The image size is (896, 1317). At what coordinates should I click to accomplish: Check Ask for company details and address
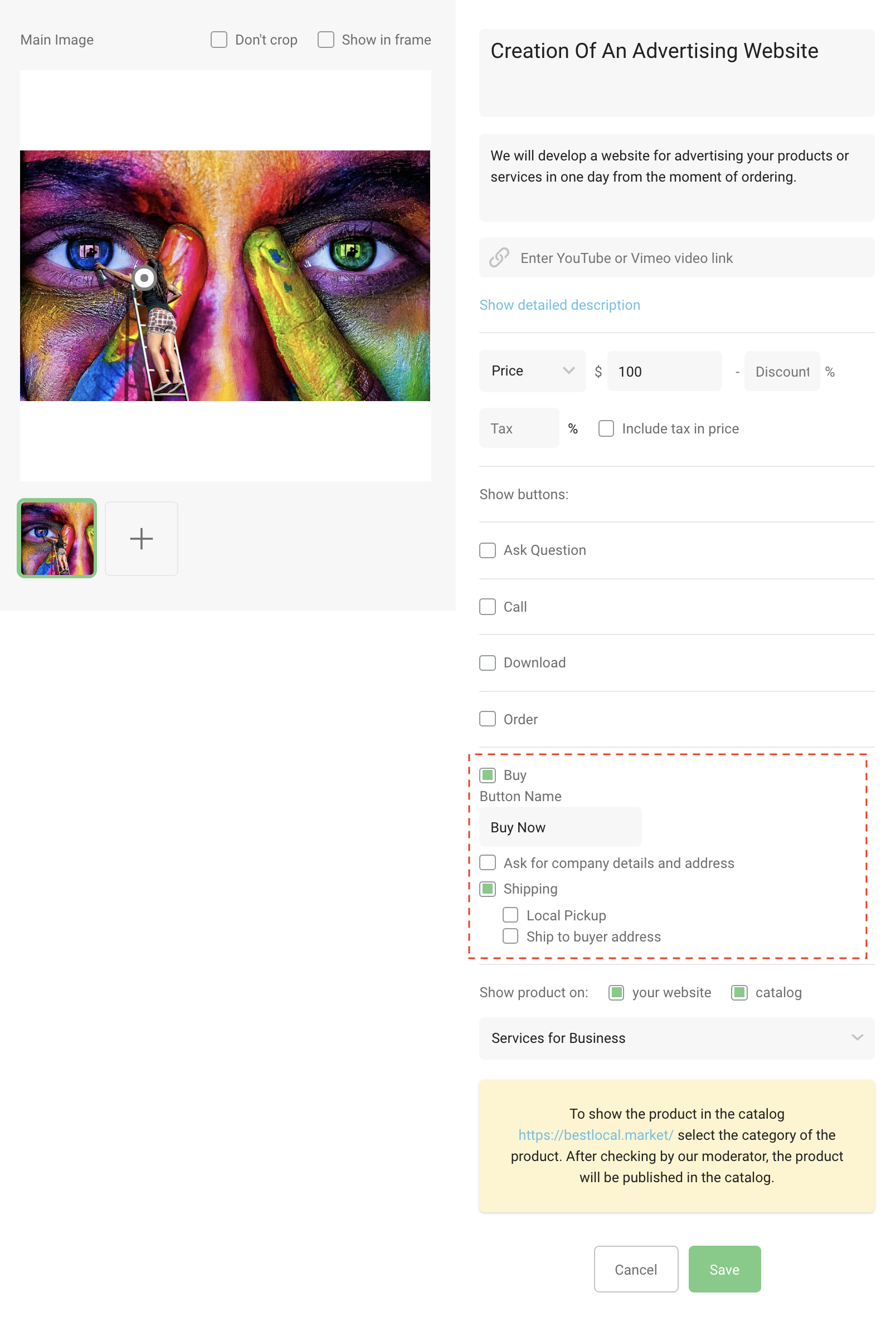tap(487, 862)
